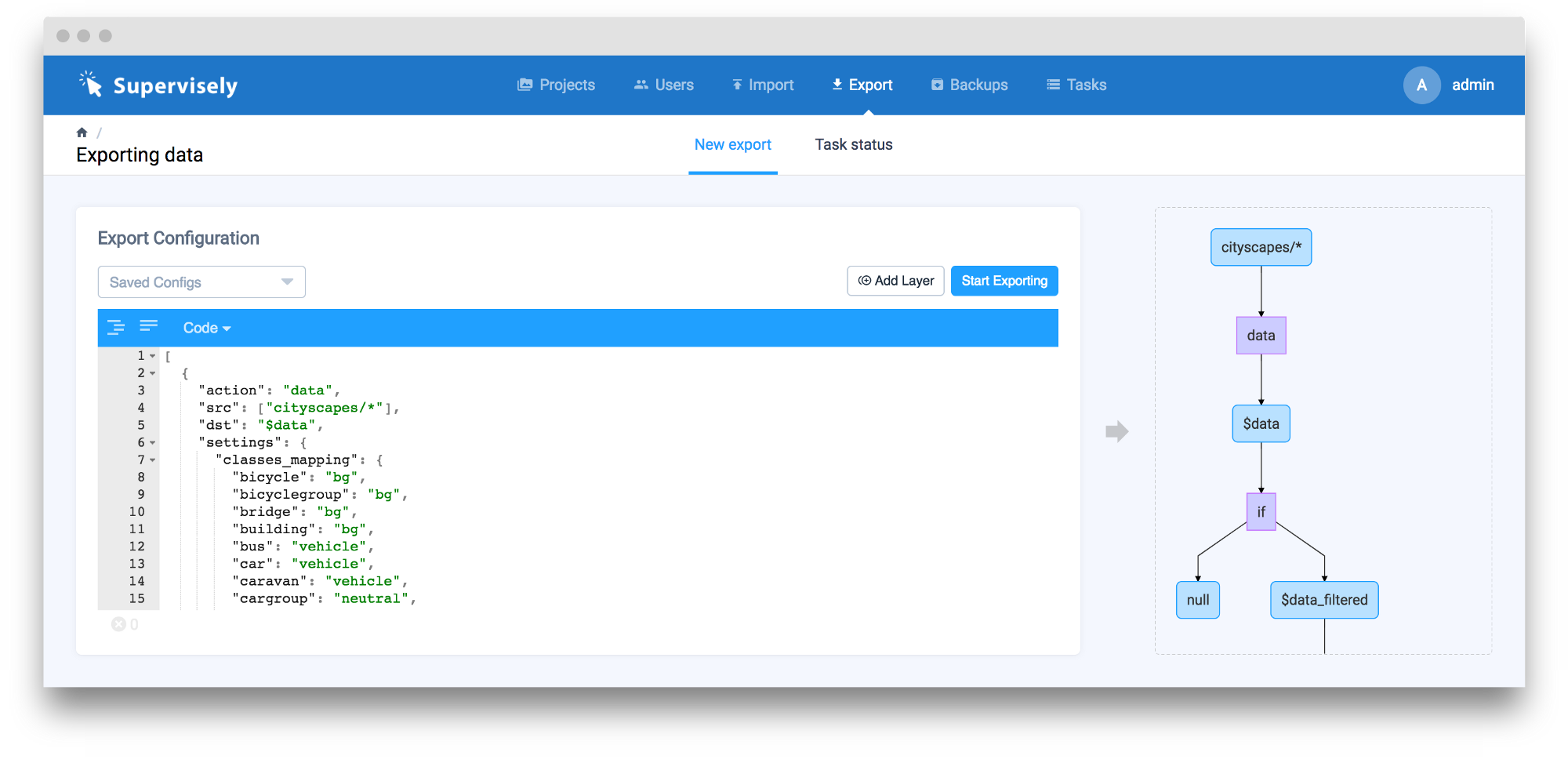Viewport: 1568px width, 763px height.
Task: Select the cityscapes/* graph node
Action: tap(1261, 247)
